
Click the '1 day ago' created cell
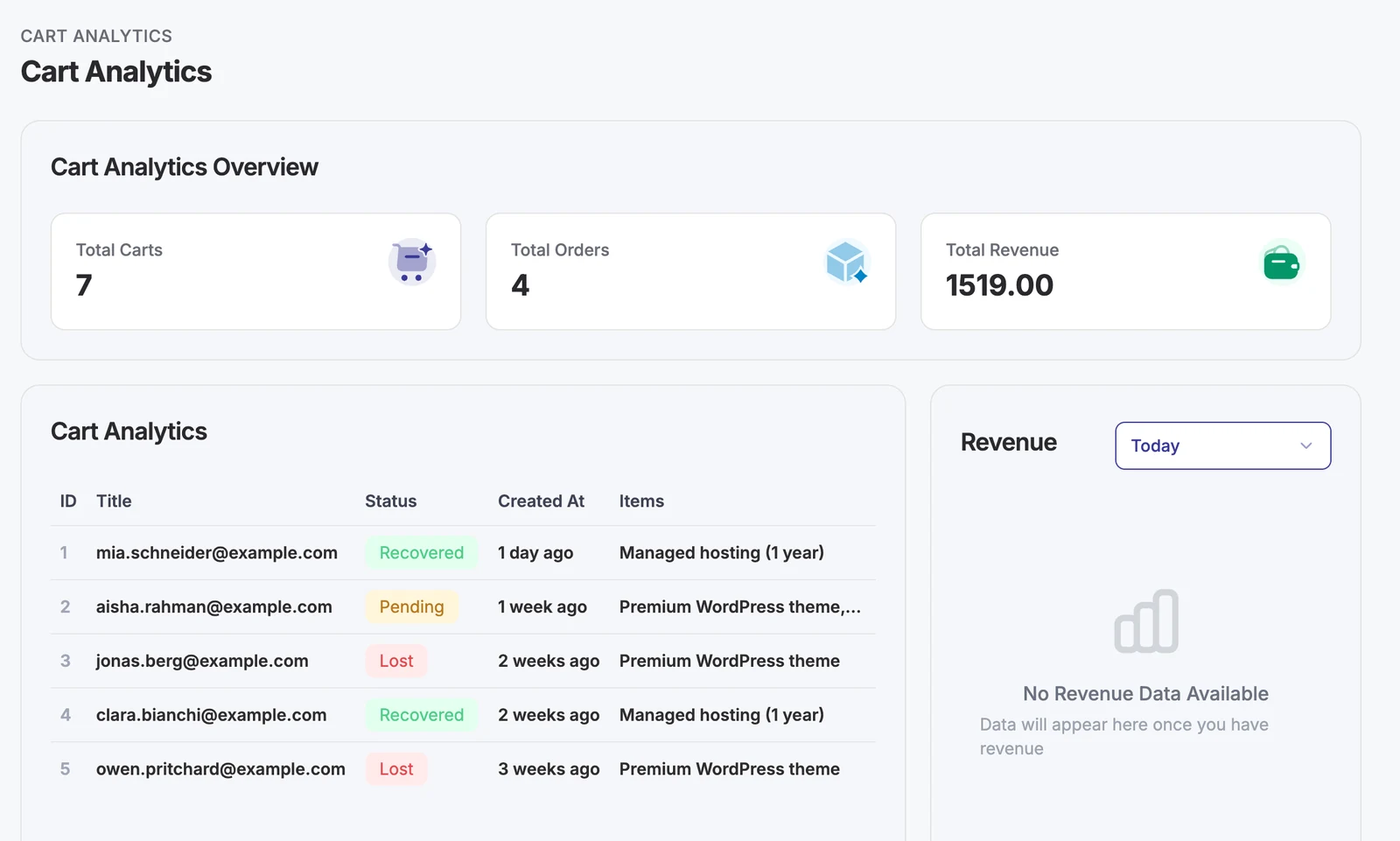click(535, 553)
